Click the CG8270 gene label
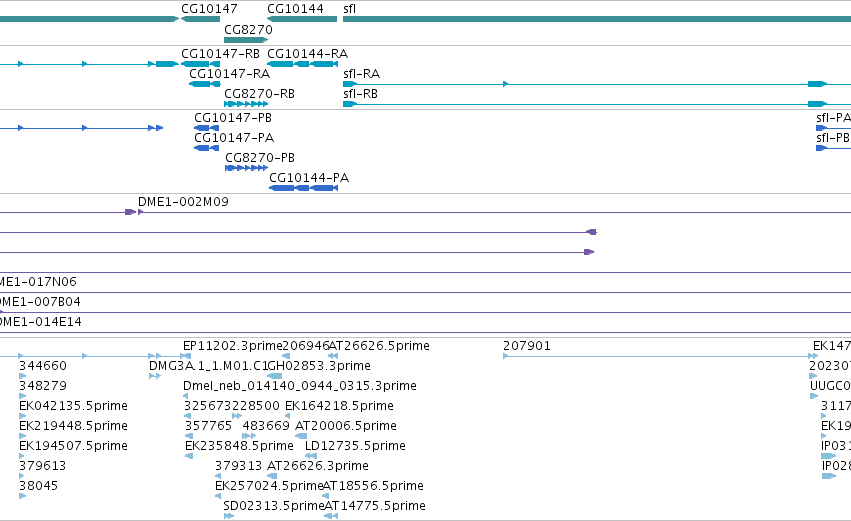851x521 pixels. (x=248, y=30)
